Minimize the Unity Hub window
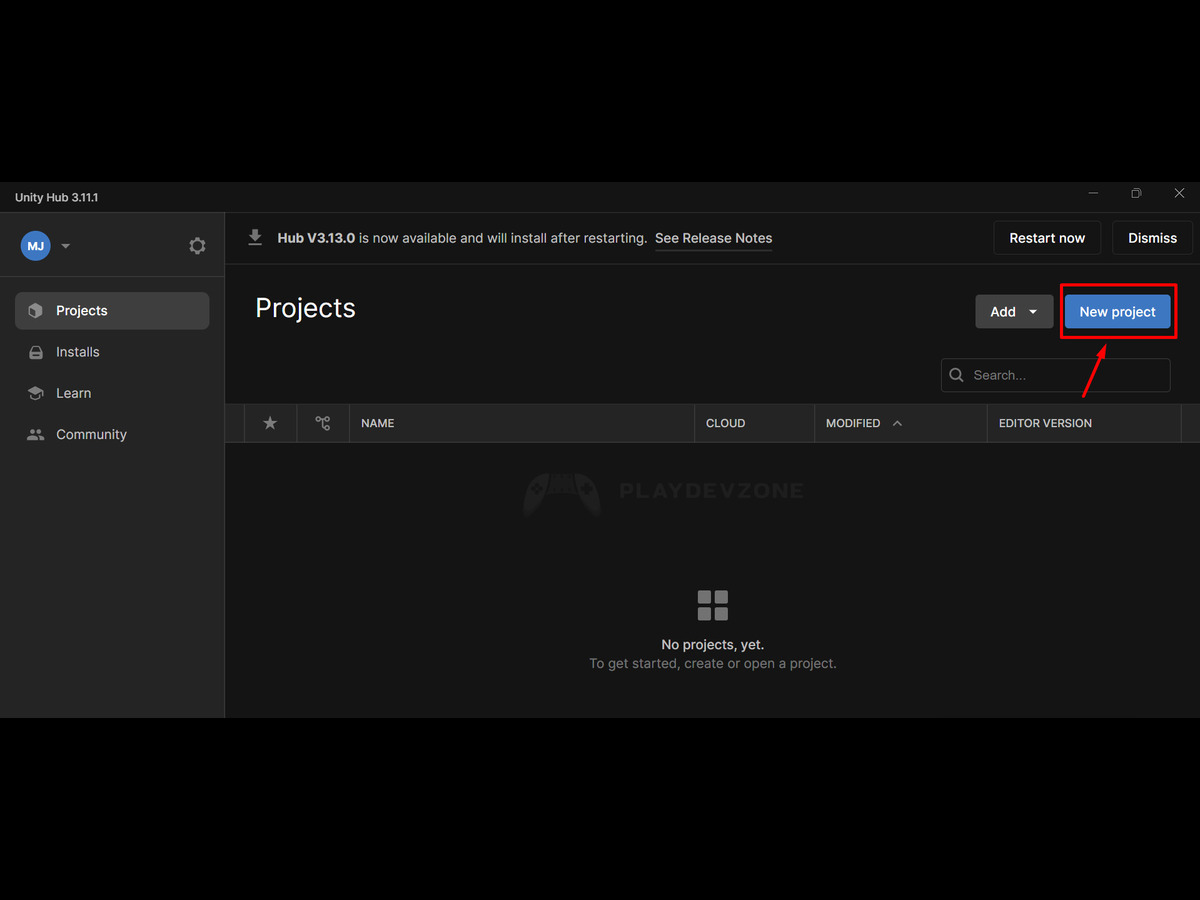 pyautogui.click(x=1093, y=193)
